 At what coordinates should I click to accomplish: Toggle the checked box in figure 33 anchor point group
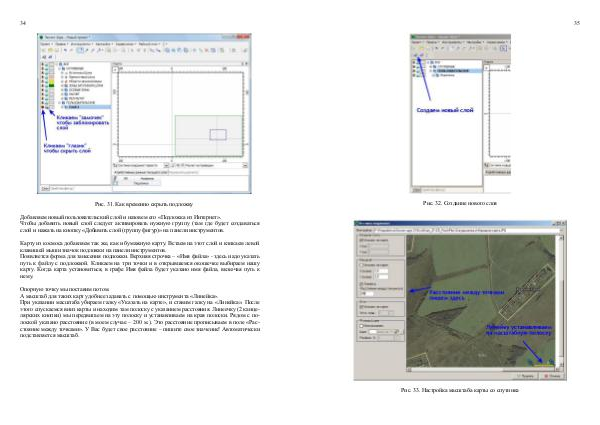[x=361, y=240]
